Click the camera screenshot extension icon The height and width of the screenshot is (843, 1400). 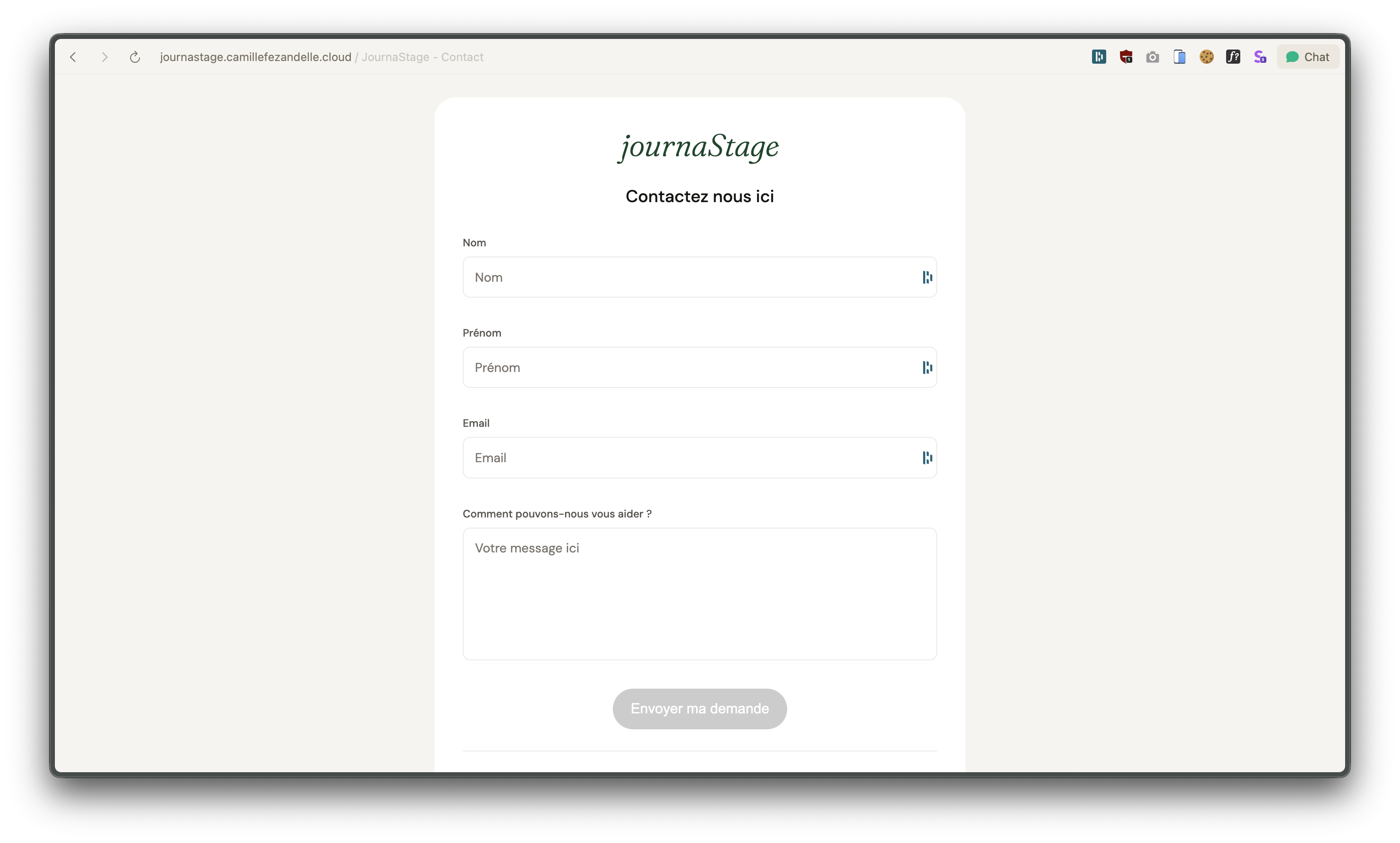click(x=1152, y=57)
